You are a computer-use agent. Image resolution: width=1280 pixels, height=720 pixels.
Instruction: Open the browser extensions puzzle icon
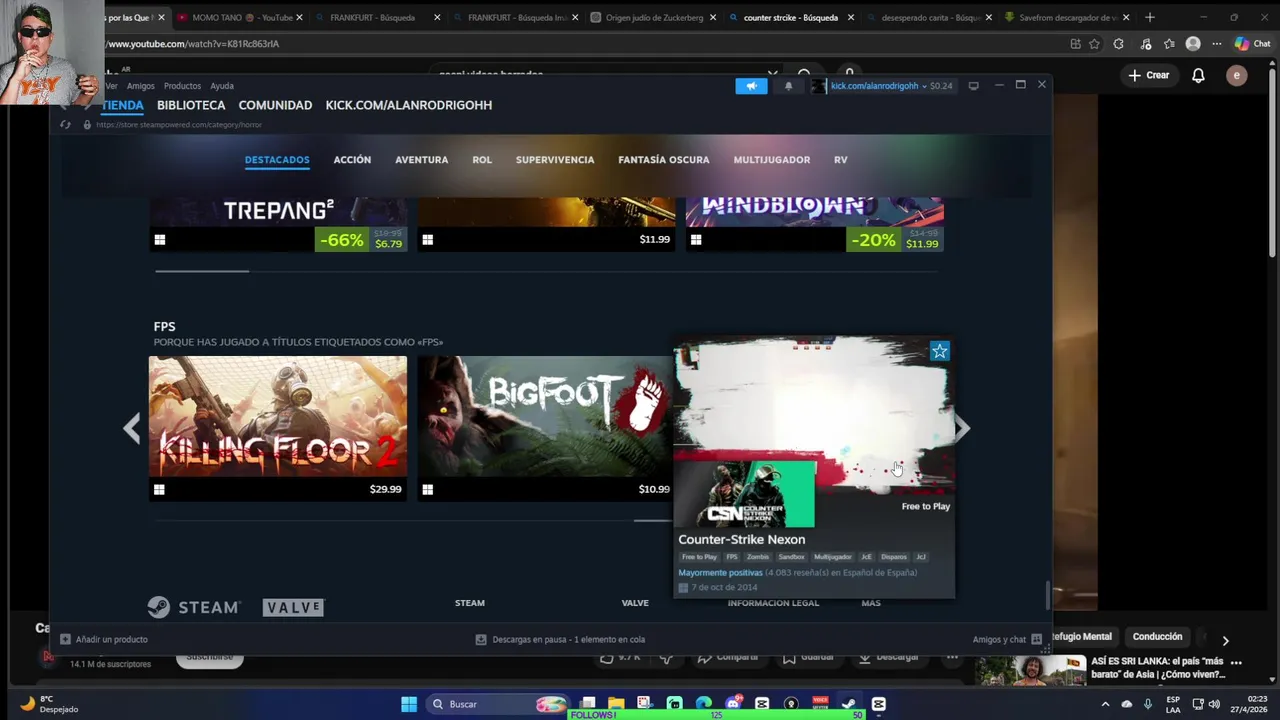click(x=1119, y=44)
